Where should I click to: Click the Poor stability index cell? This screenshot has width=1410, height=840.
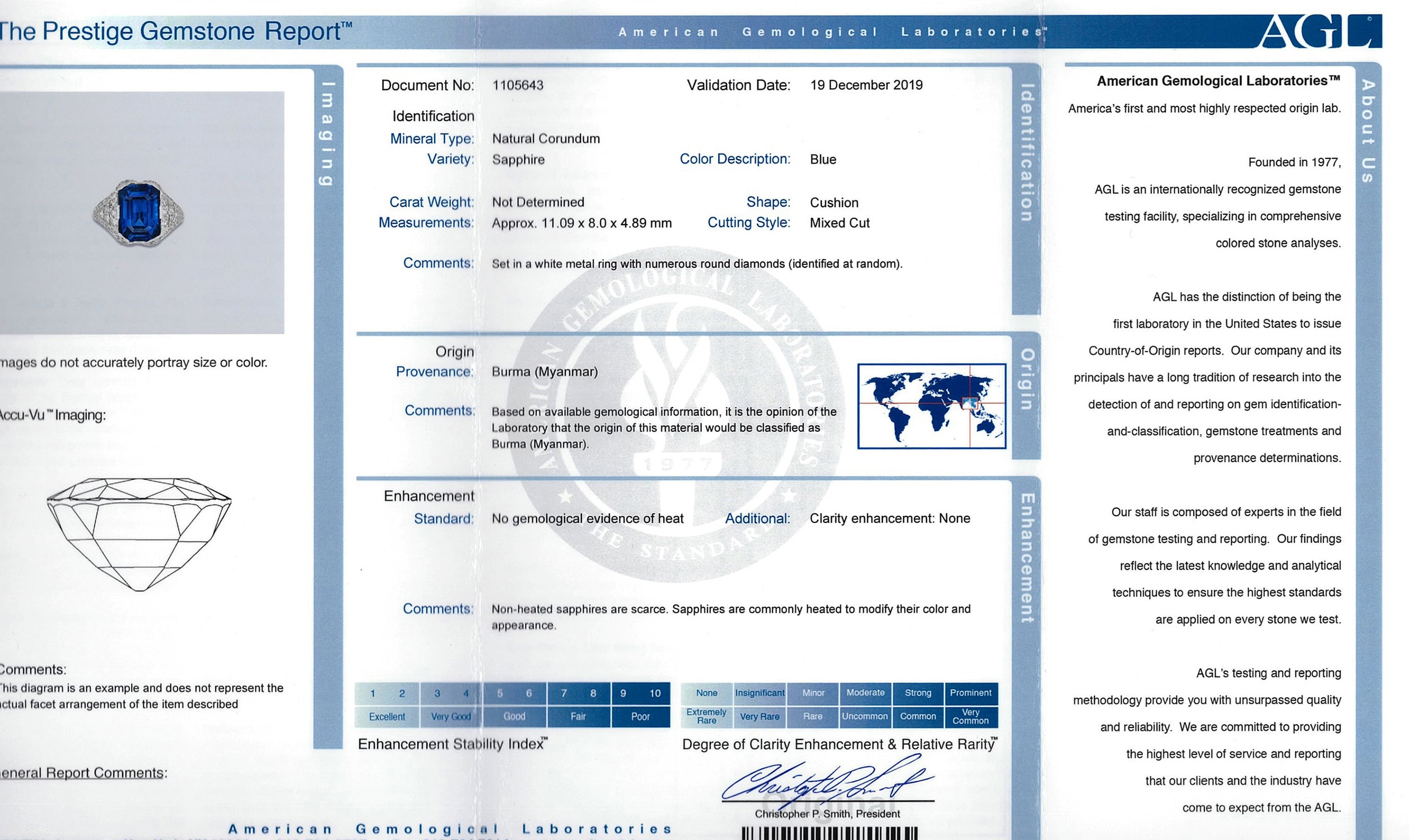coord(640,717)
